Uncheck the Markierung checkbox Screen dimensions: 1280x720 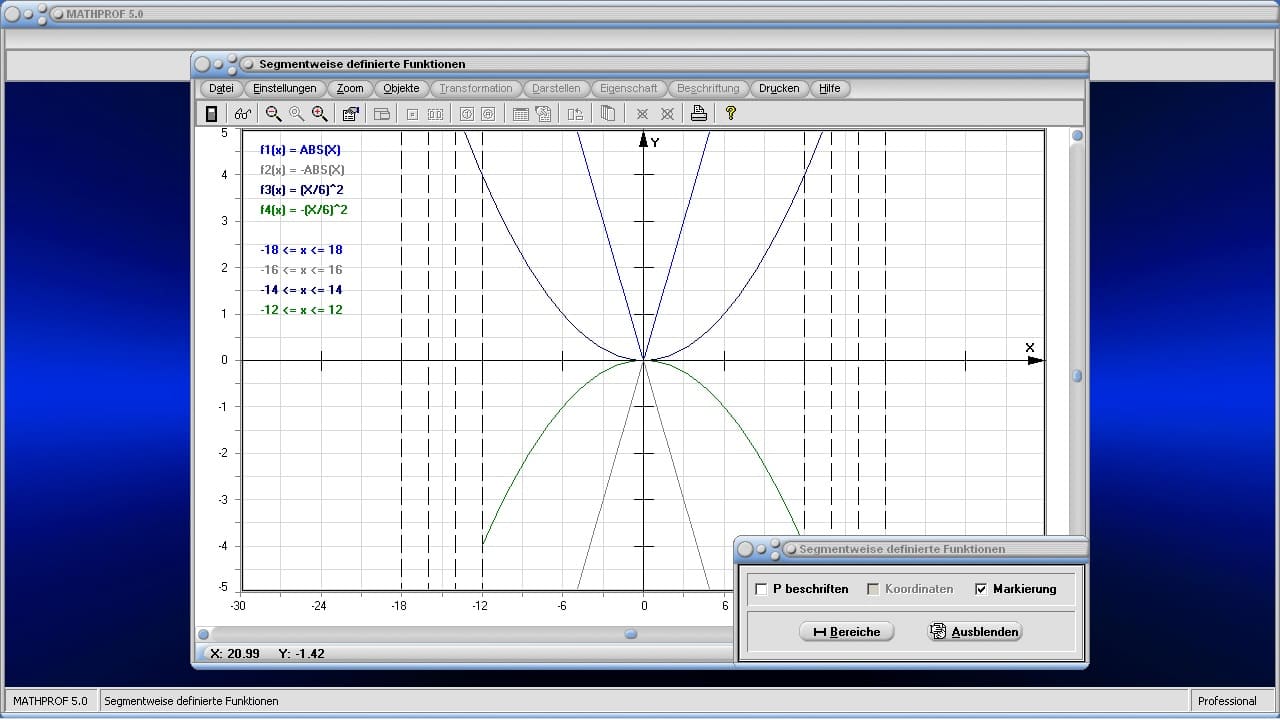click(981, 589)
